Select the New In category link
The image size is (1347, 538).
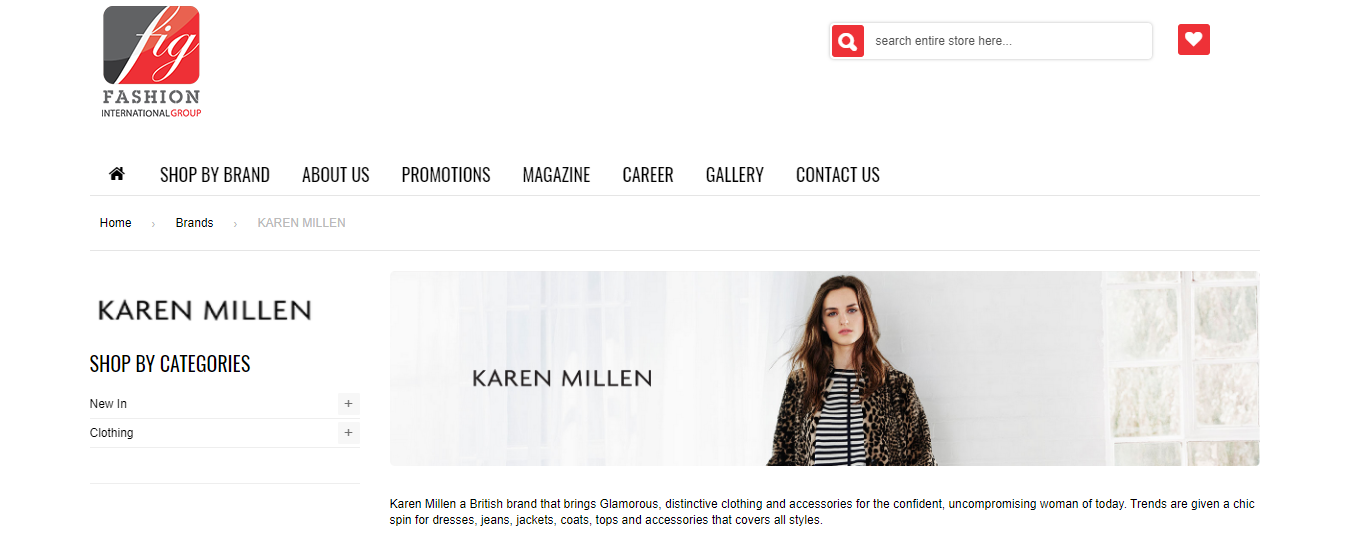pos(108,404)
